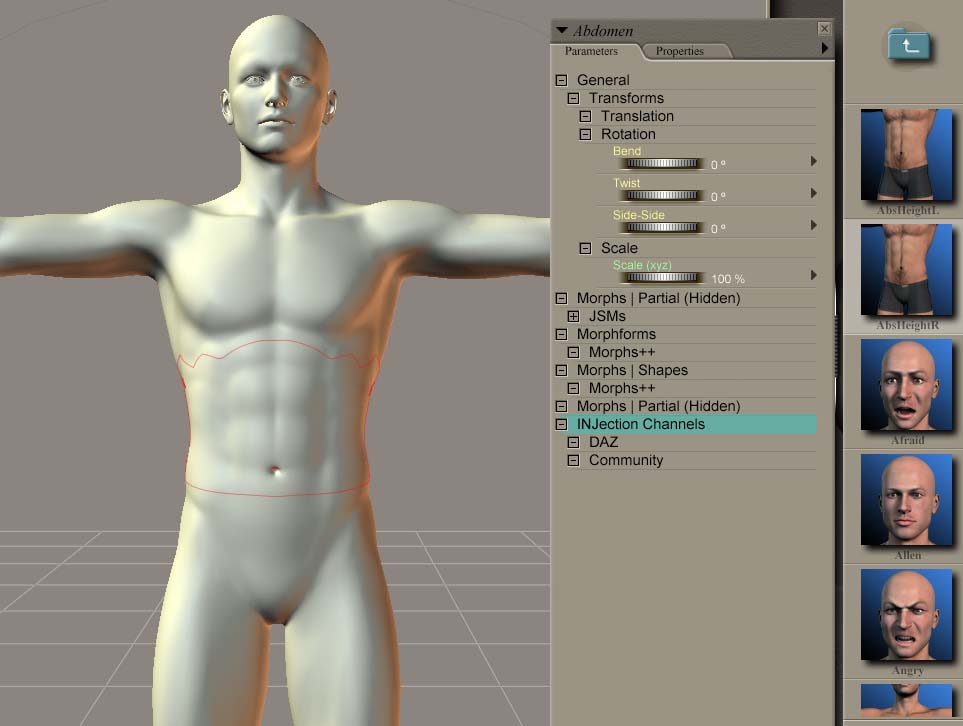Switch to the Parameters tab
This screenshot has height=726, width=963.
coord(591,51)
